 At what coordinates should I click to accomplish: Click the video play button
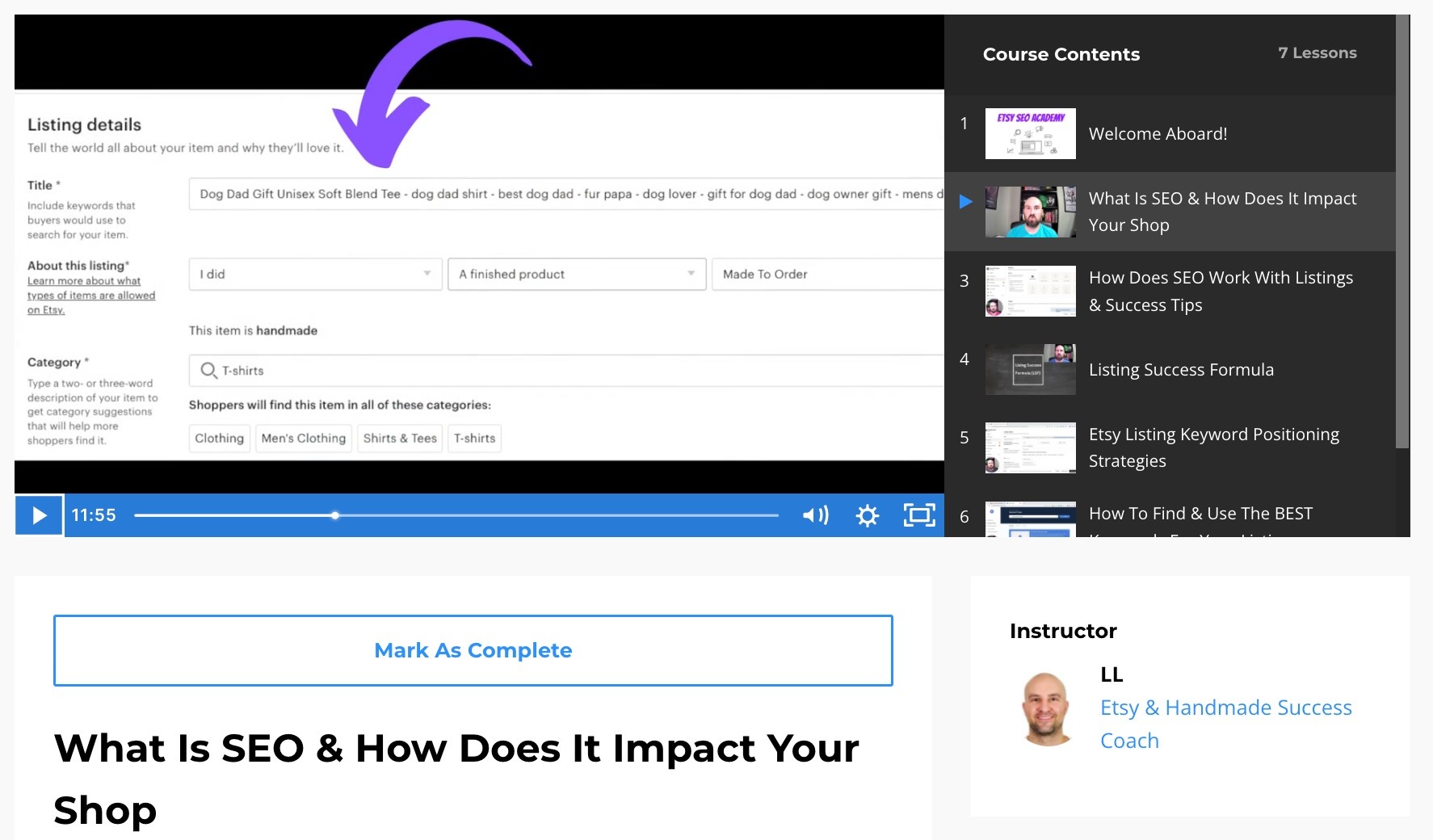[x=39, y=515]
